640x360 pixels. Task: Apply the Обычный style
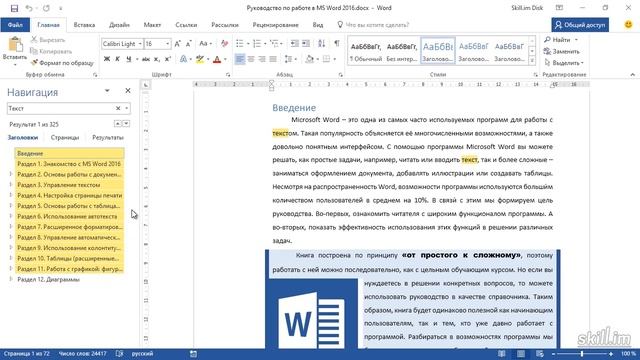click(x=366, y=51)
